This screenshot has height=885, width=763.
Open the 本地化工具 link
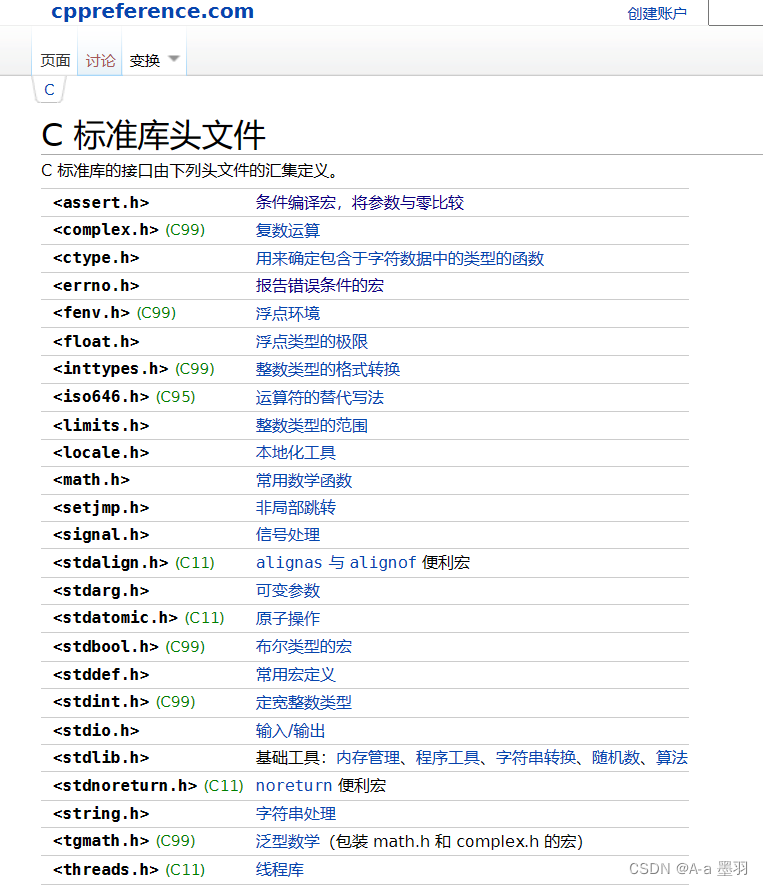click(x=296, y=453)
